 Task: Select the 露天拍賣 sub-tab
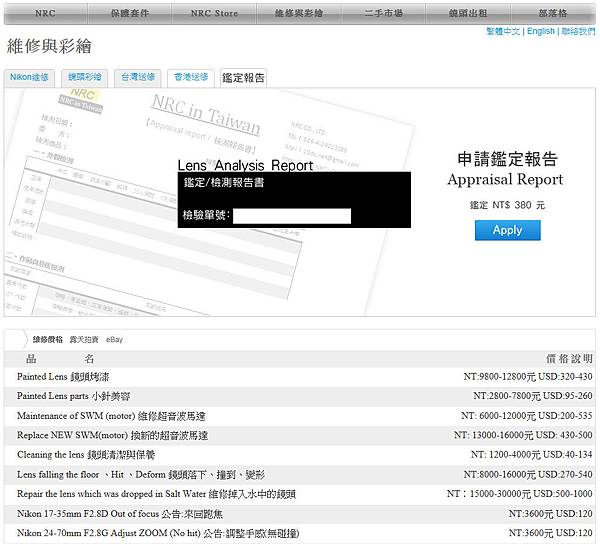(x=84, y=340)
